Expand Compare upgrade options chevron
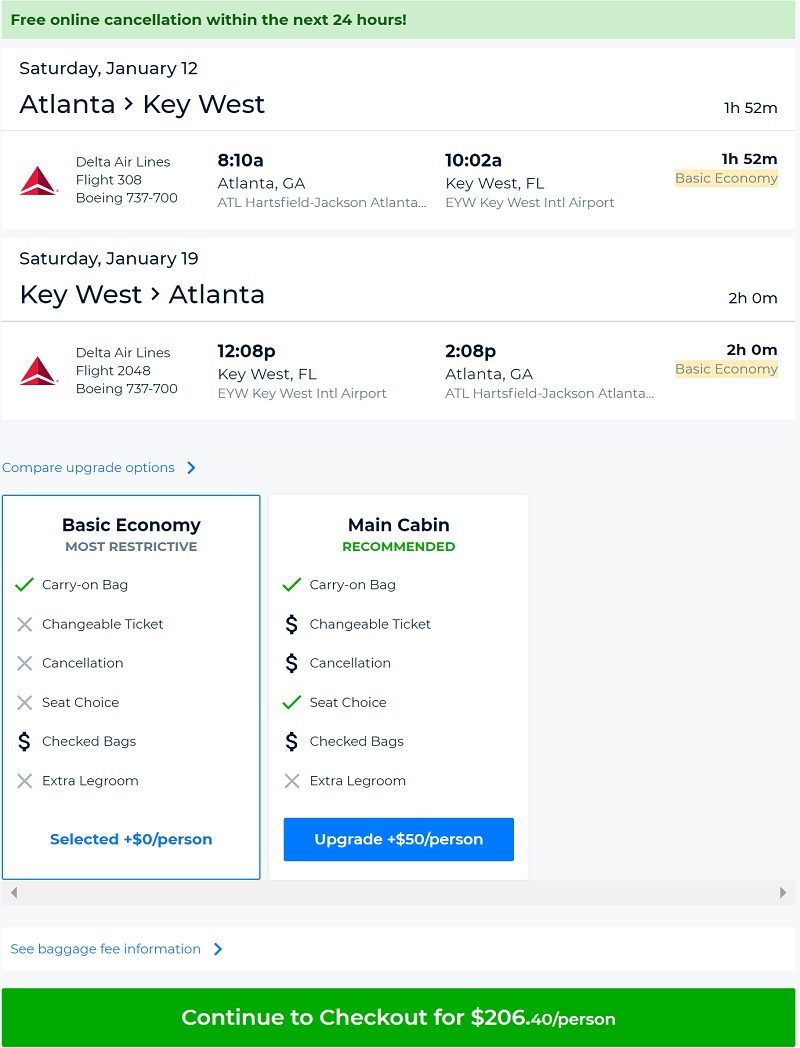 pyautogui.click(x=191, y=468)
